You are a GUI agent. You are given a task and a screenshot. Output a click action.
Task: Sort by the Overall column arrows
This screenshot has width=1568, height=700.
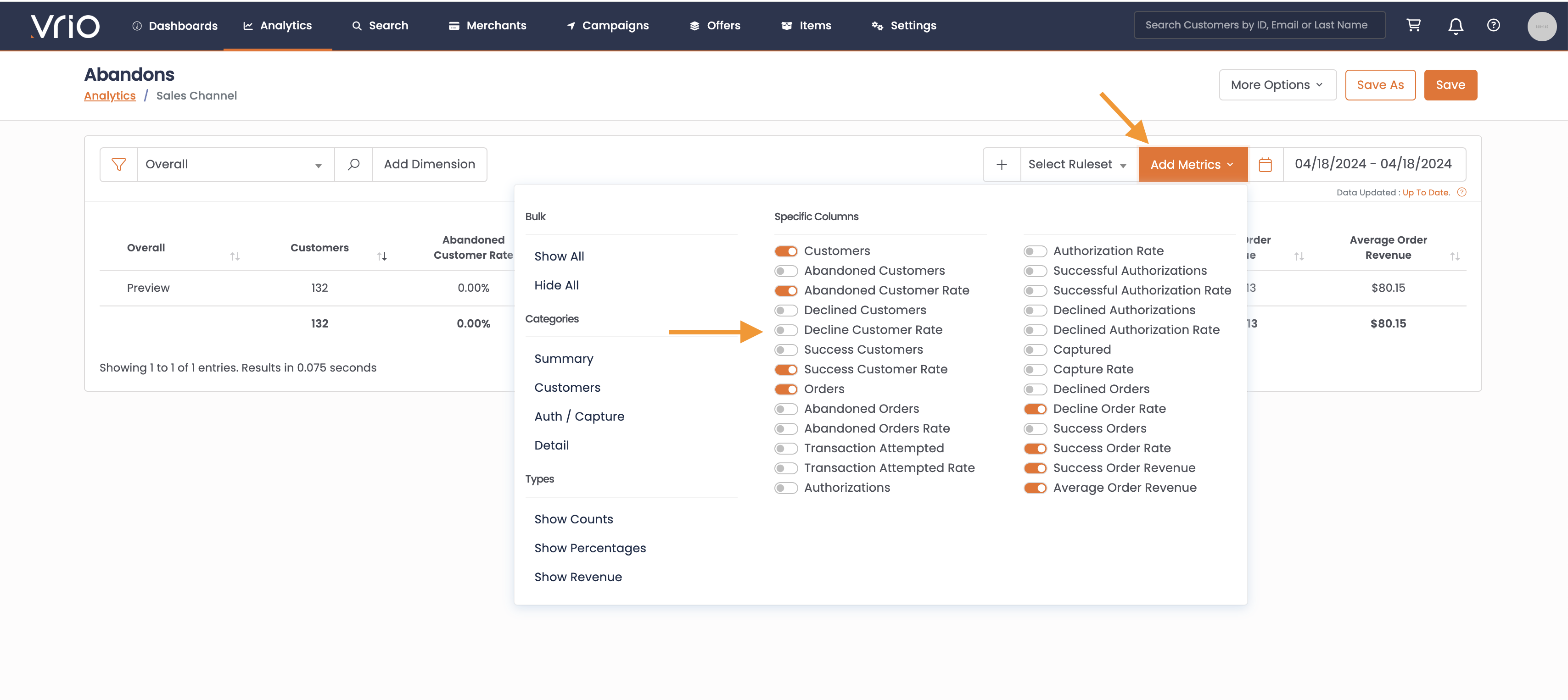235,256
